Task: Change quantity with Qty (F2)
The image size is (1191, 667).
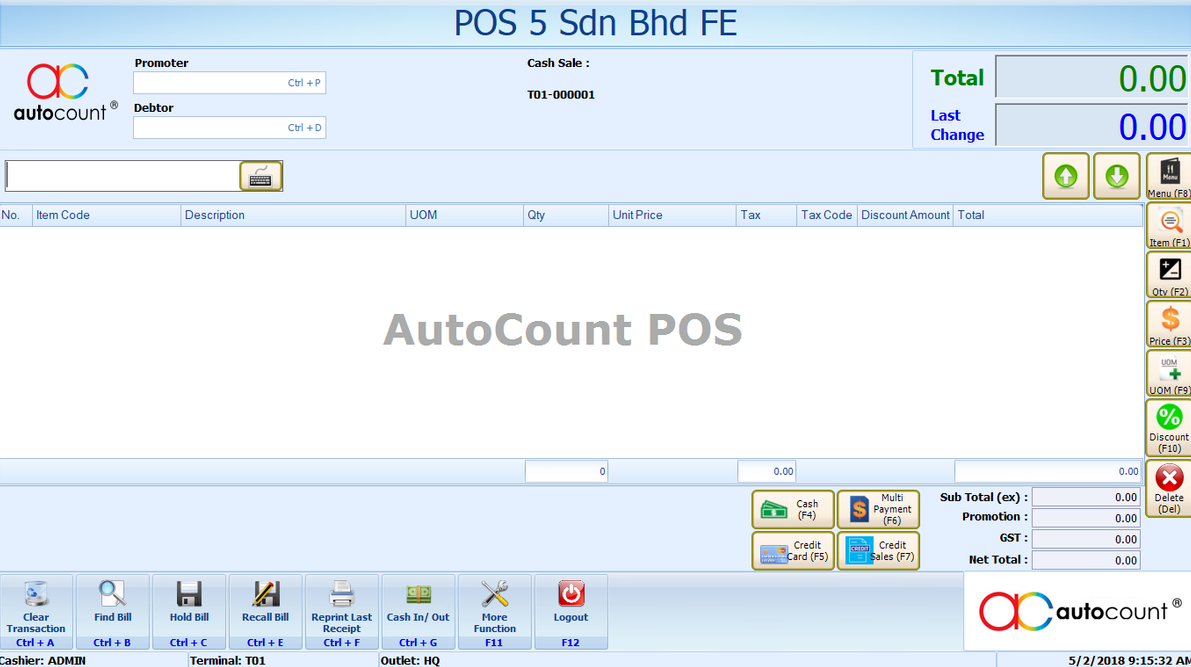Action: click(1169, 275)
